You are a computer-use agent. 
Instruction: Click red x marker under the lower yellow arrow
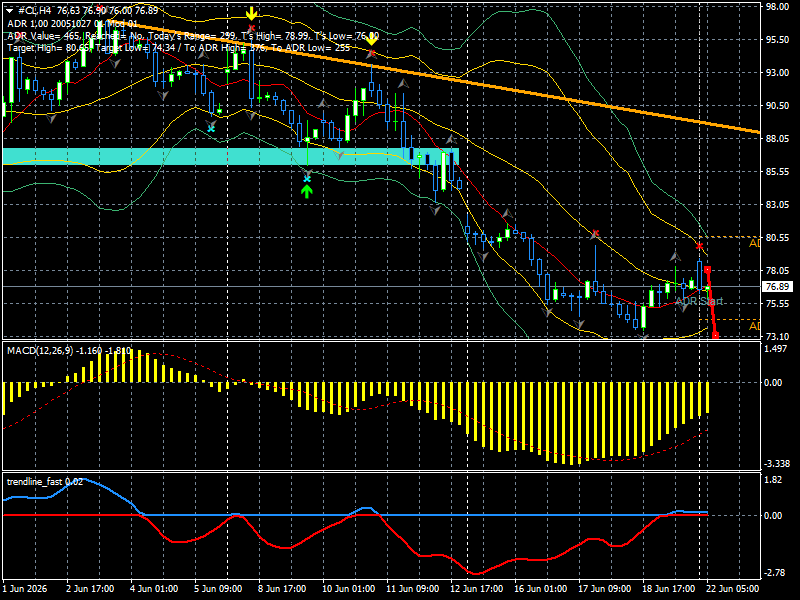[x=372, y=53]
